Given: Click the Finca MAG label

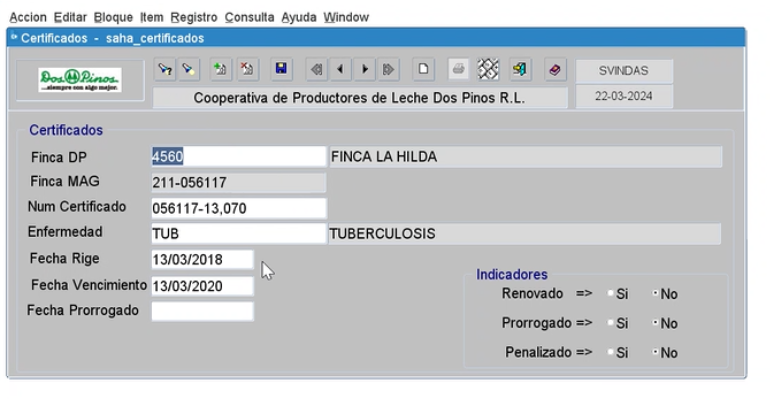Looking at the screenshot, I should coord(64,181).
